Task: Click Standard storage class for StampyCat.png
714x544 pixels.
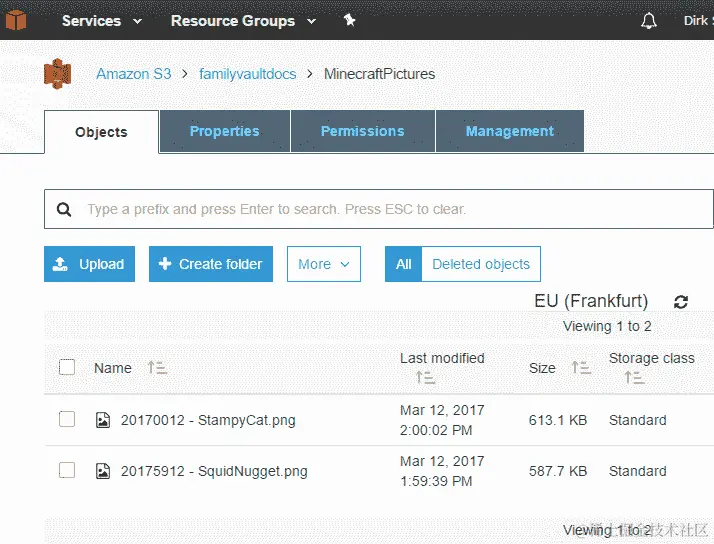Action: (638, 420)
